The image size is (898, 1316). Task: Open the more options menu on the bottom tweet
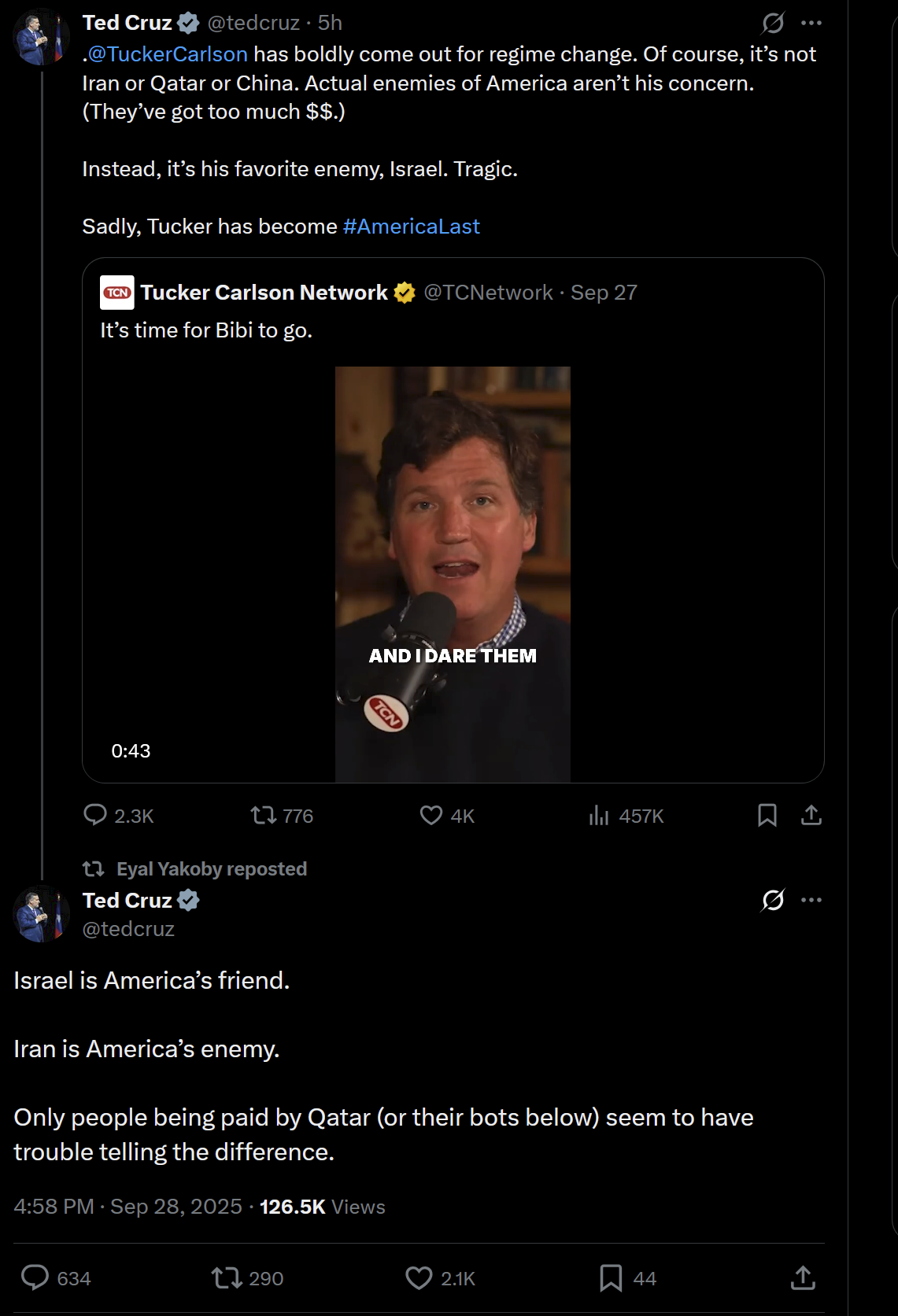(x=811, y=900)
